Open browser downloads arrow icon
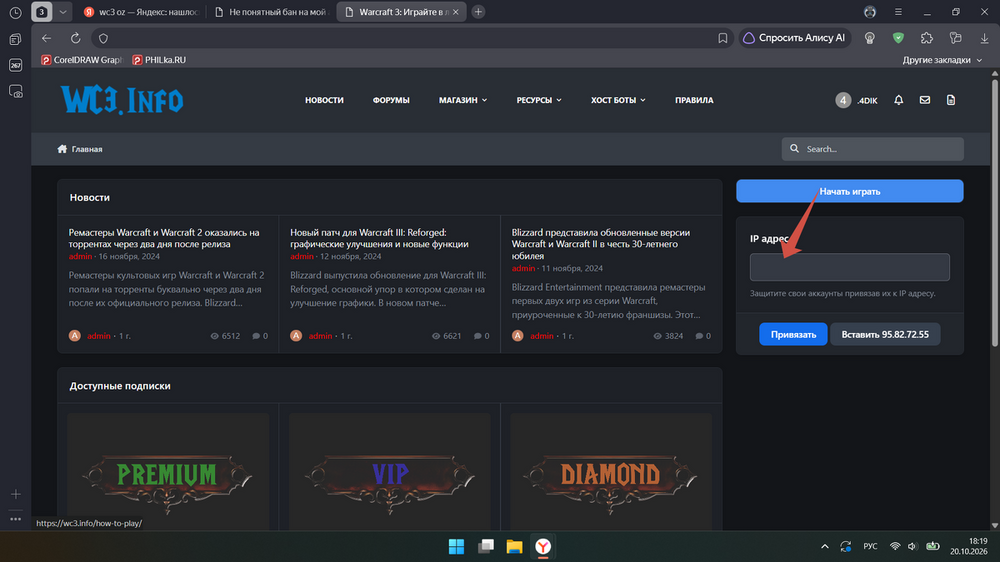 (984, 38)
